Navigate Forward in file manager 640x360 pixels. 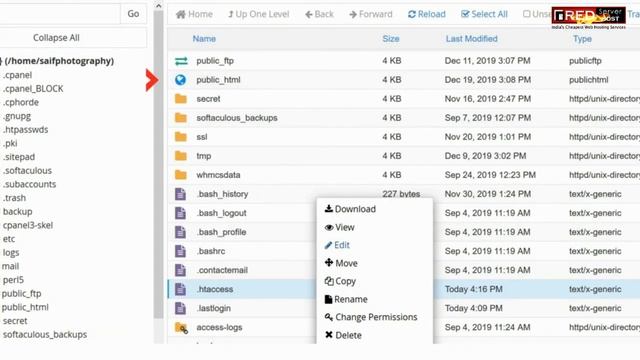coord(371,14)
